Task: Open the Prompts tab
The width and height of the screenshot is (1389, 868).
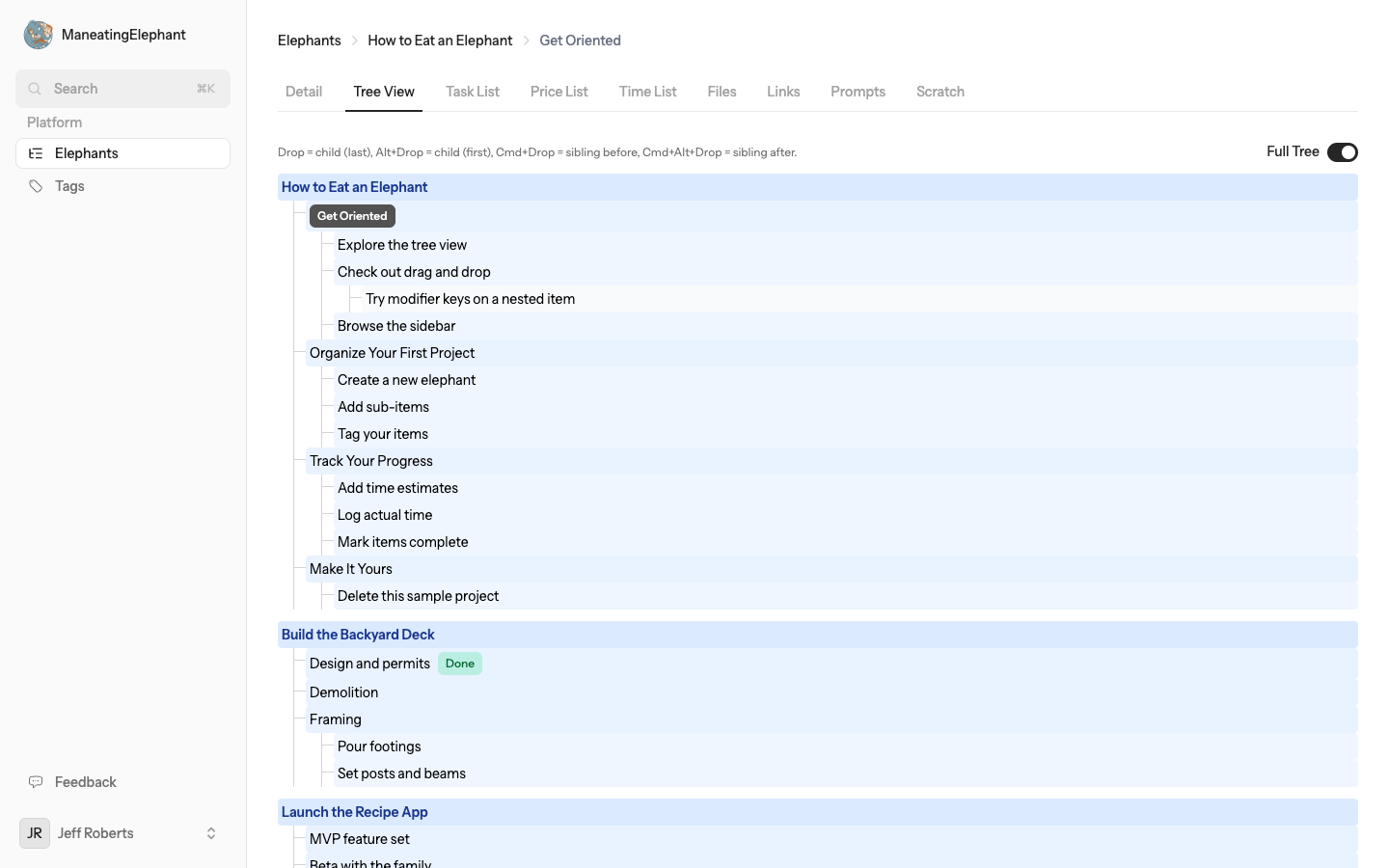Action: click(x=858, y=92)
